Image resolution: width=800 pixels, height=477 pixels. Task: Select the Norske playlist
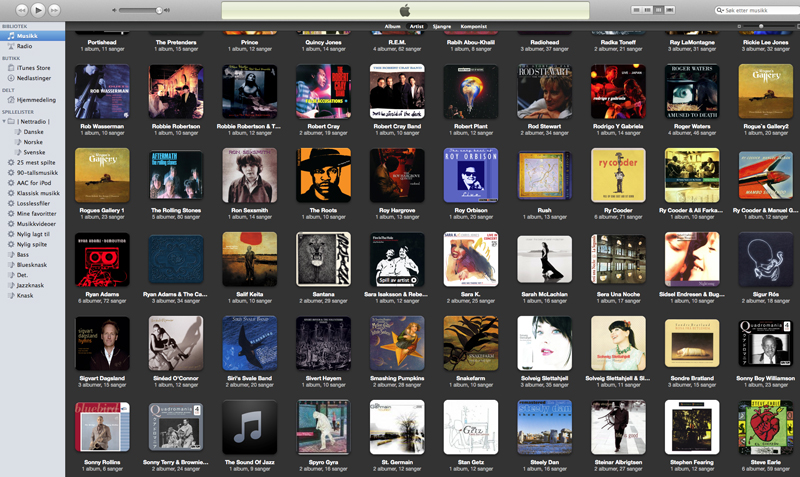pyautogui.click(x=32, y=142)
